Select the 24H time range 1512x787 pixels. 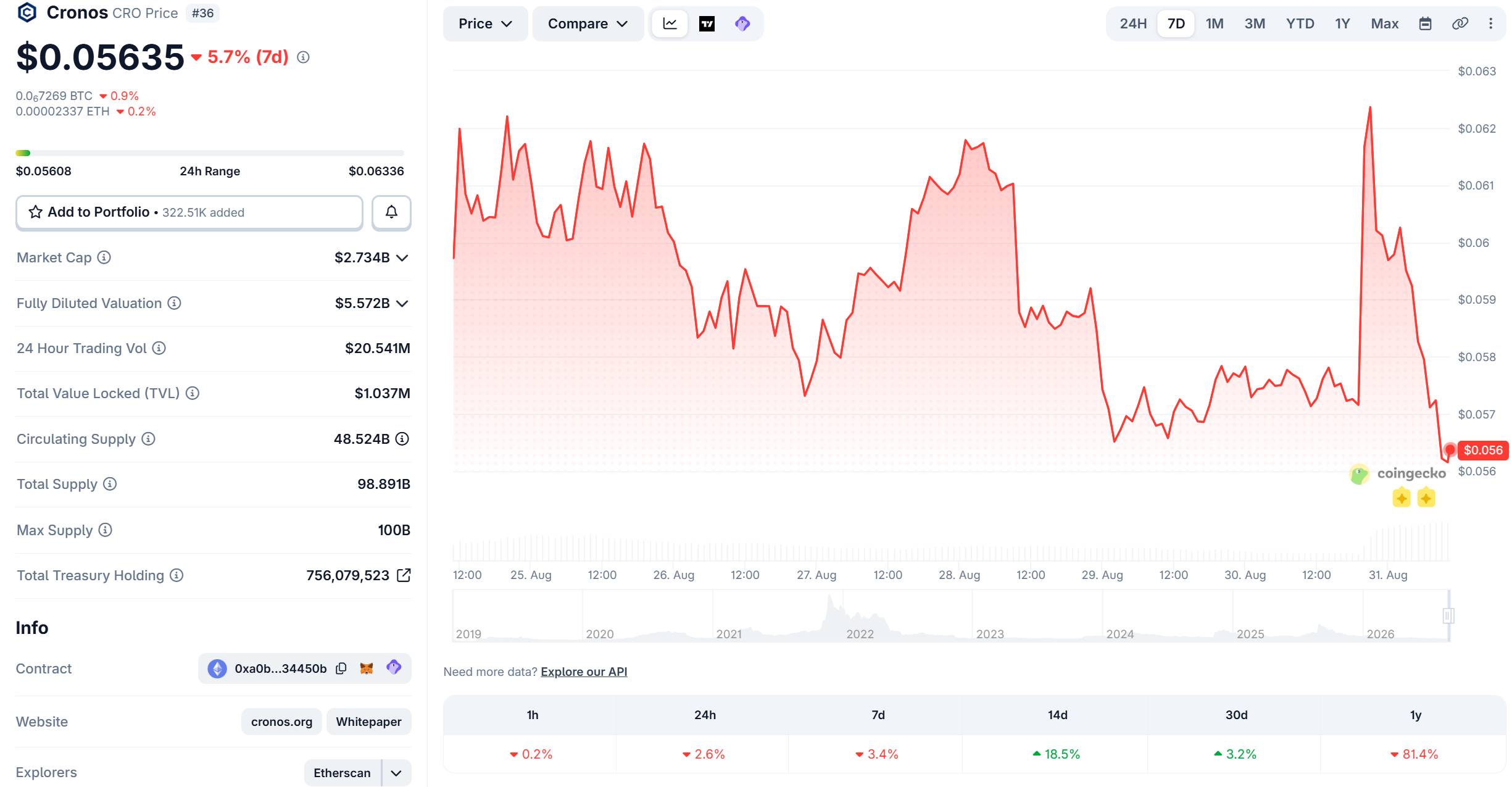(x=1133, y=24)
